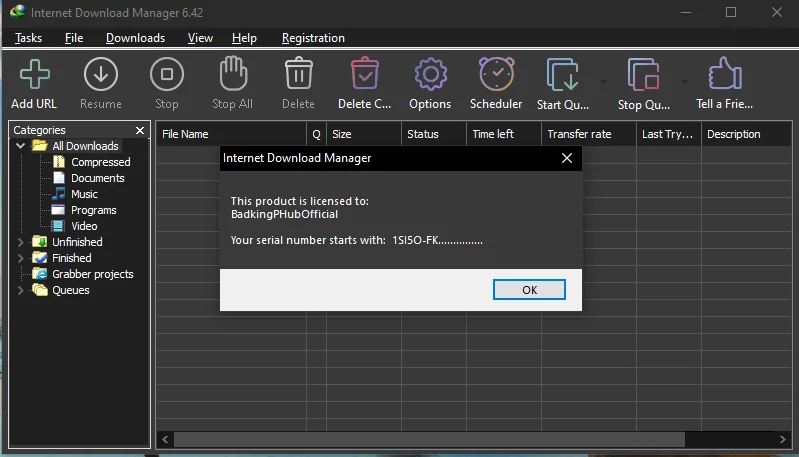Select the Finished folder
The width and height of the screenshot is (799, 457).
pyautogui.click(x=71, y=258)
